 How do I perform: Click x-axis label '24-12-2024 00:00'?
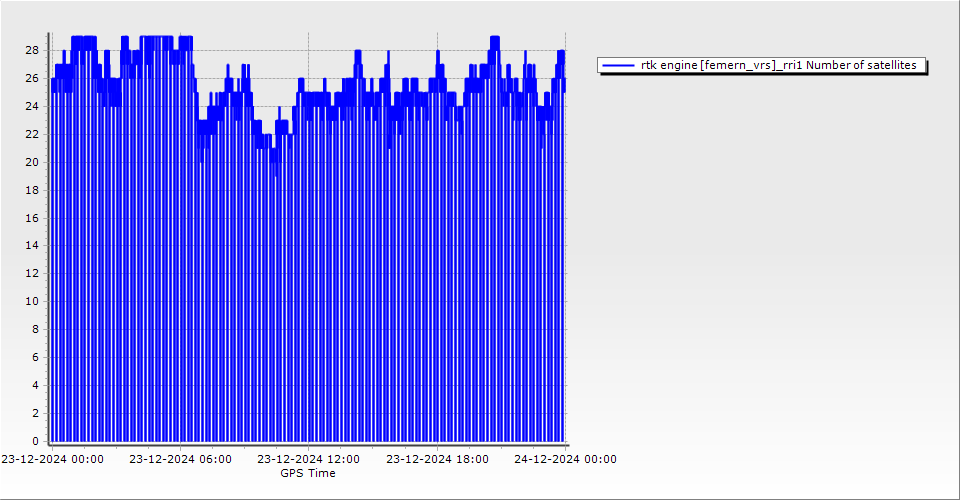[565, 459]
